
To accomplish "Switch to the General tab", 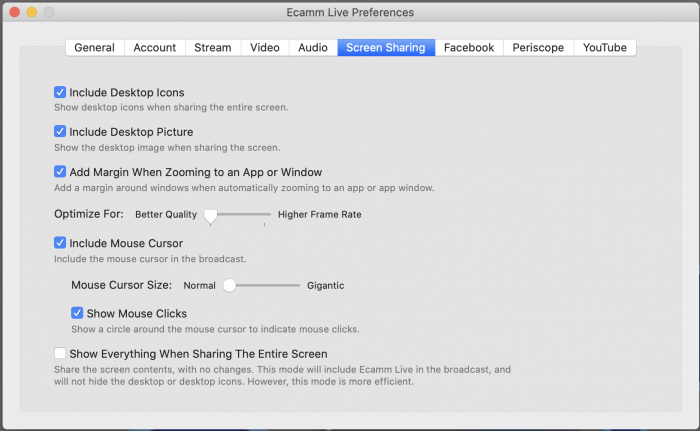I will 95,47.
